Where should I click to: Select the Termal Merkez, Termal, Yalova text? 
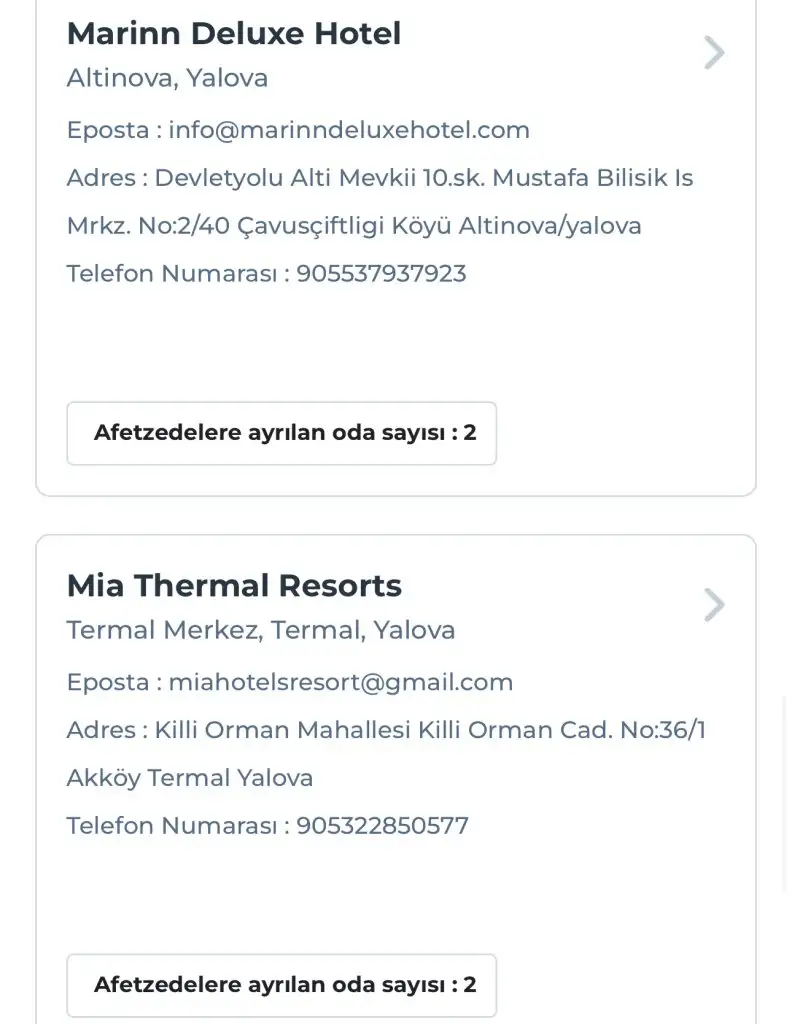tap(260, 630)
